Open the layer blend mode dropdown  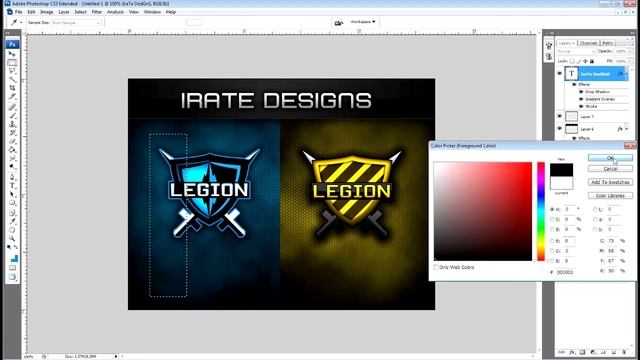tap(576, 51)
